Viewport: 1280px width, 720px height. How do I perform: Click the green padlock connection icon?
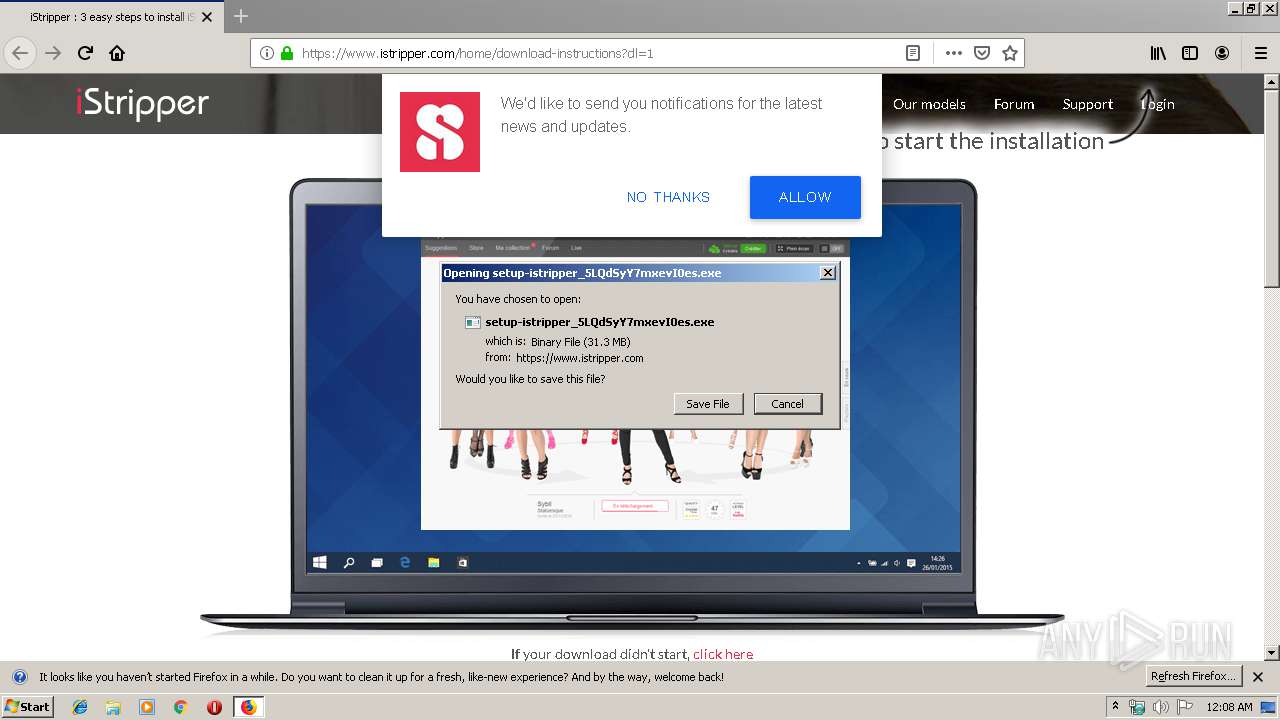pos(287,53)
